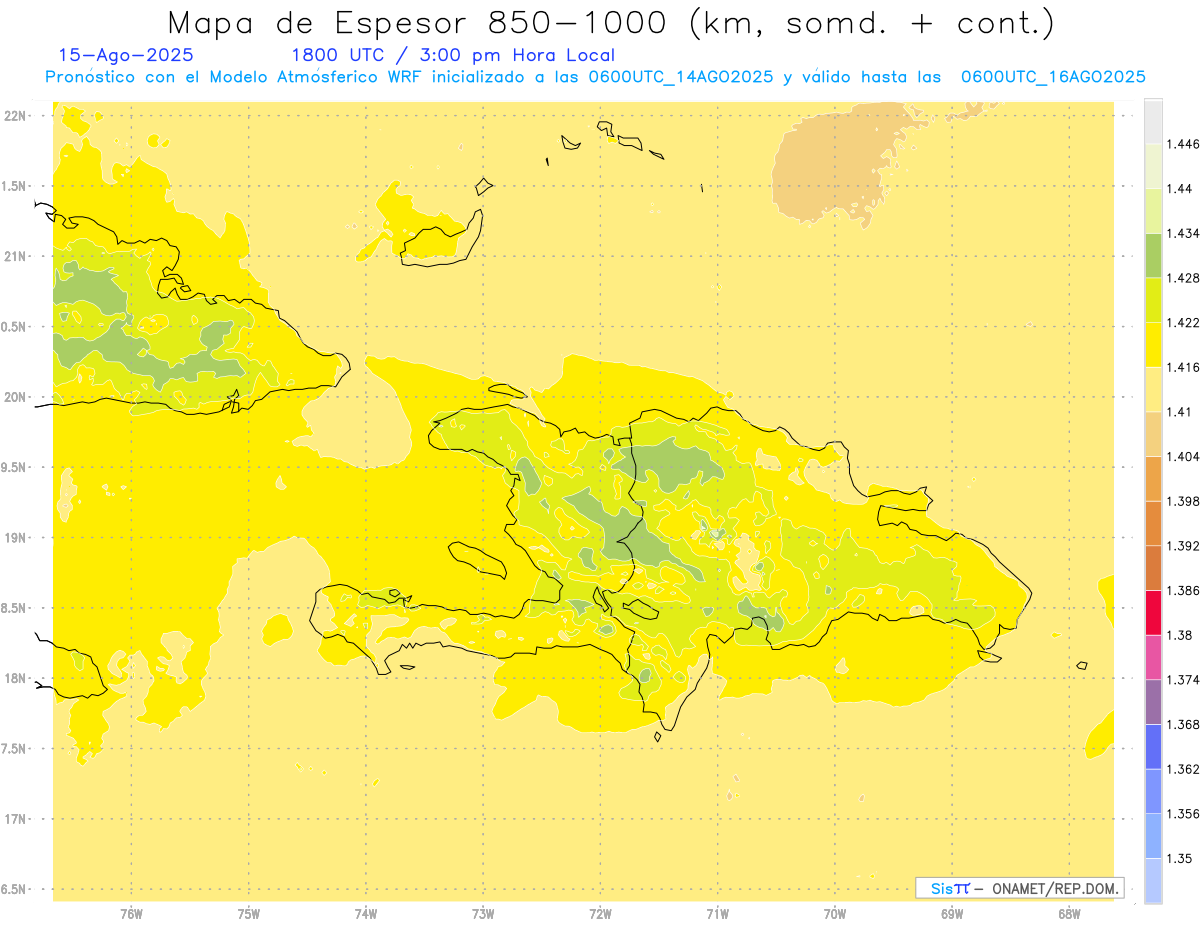The width and height of the screenshot is (1200, 927).
Task: Click the colorbar value 1.422
Action: pos(1185,322)
